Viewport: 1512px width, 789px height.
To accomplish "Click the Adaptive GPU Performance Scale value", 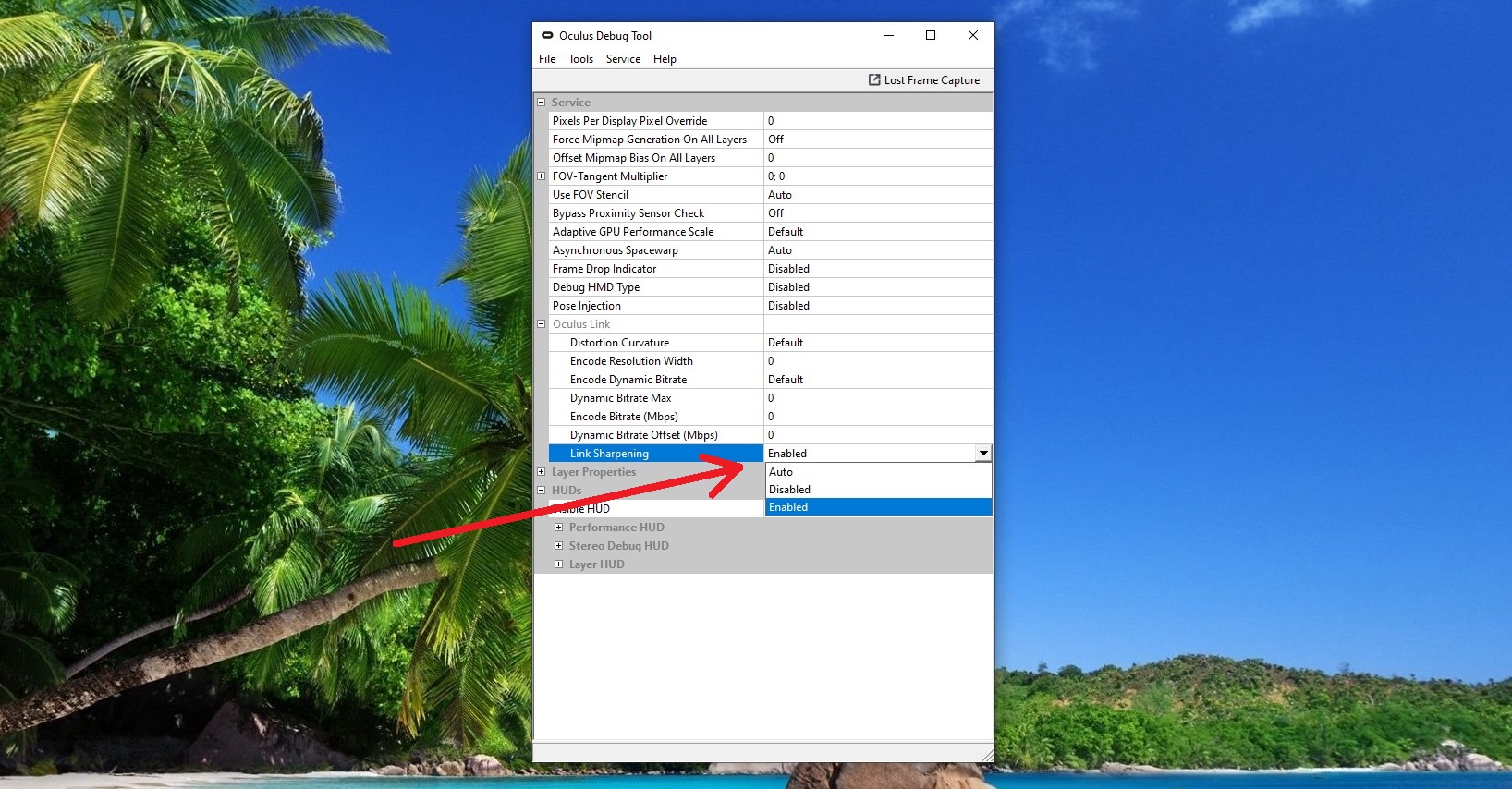I will 878,232.
